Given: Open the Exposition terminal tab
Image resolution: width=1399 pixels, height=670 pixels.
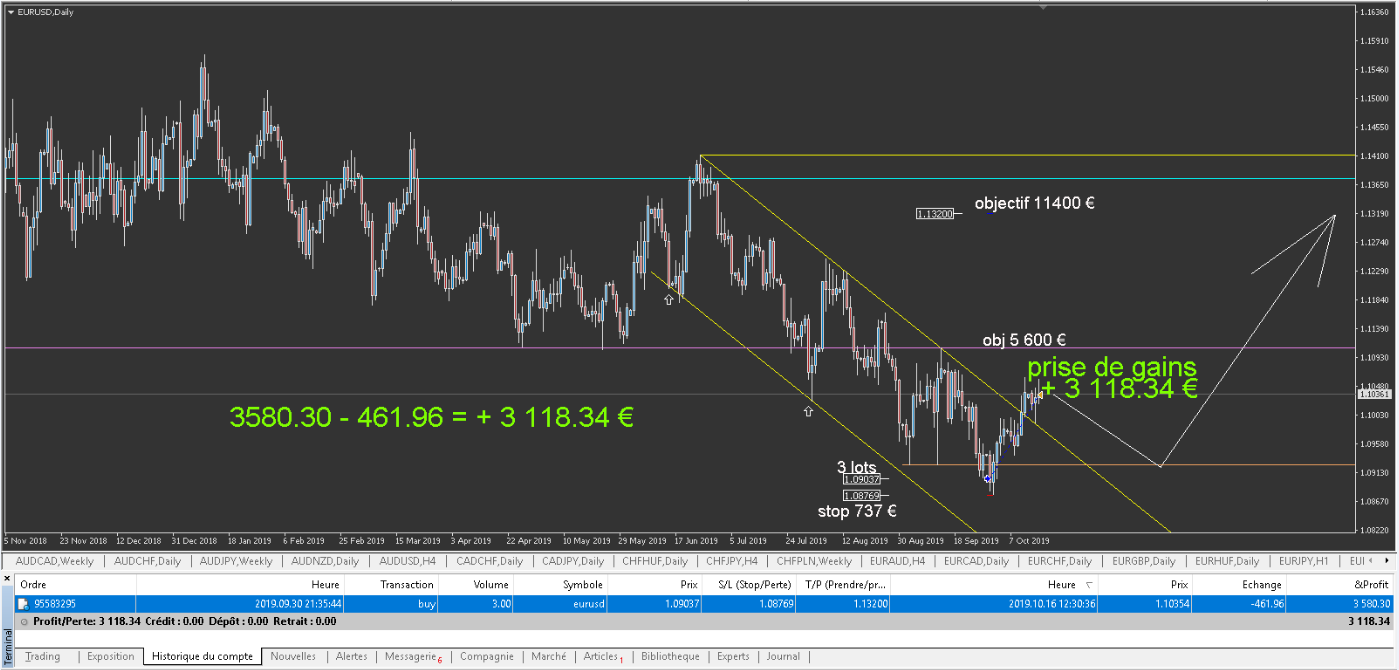Looking at the screenshot, I should [x=110, y=657].
